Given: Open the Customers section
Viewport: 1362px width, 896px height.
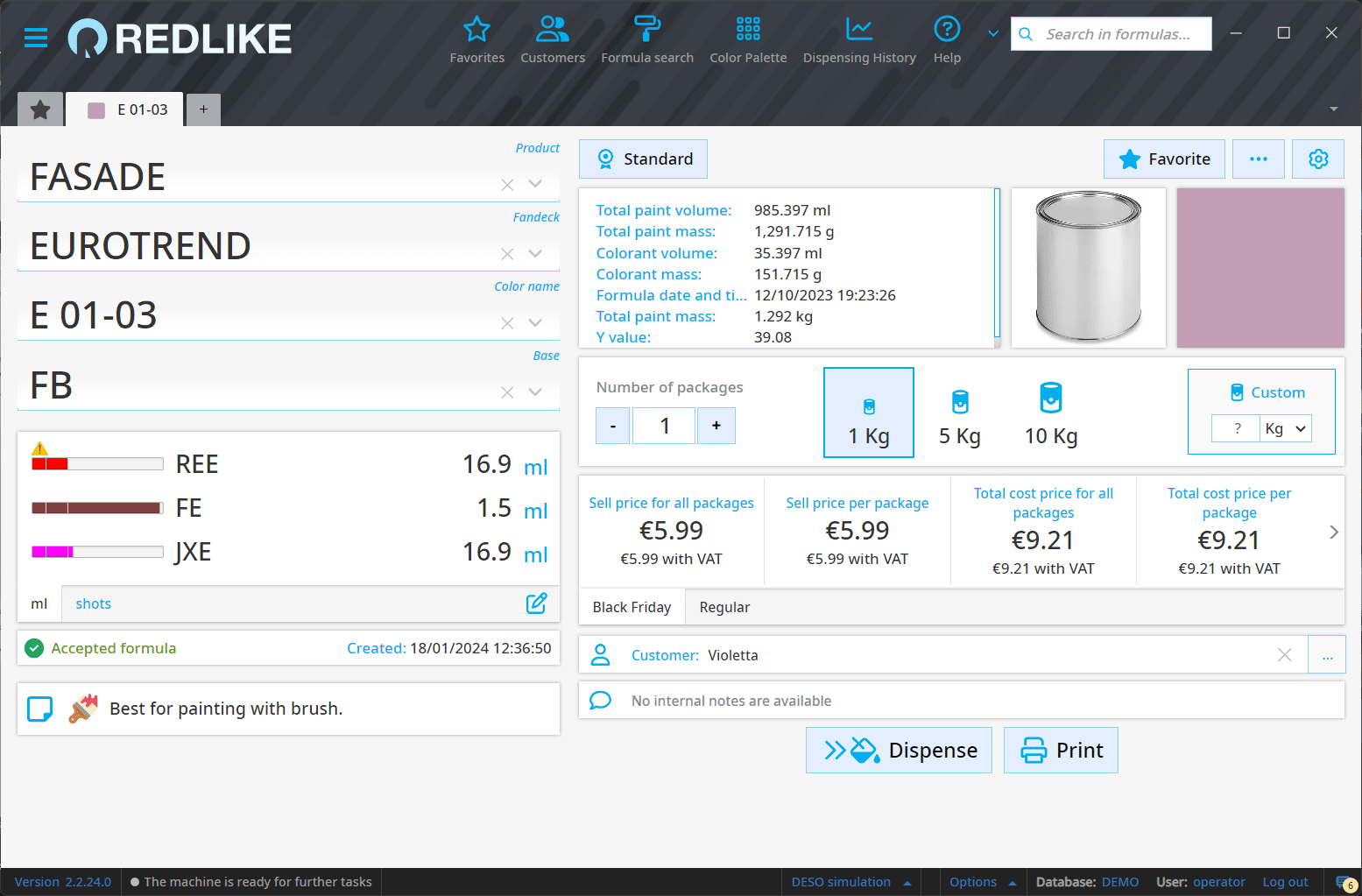Looking at the screenshot, I should [x=552, y=40].
